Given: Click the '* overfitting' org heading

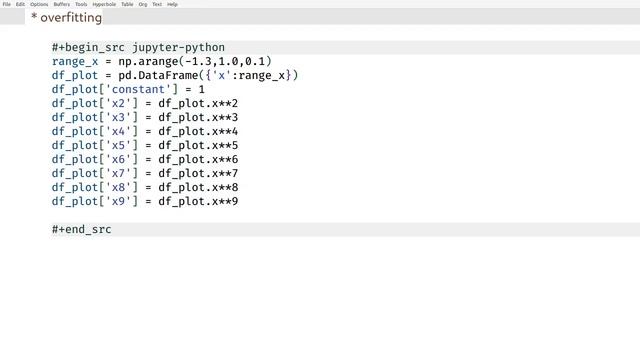Looking at the screenshot, I should [67, 18].
